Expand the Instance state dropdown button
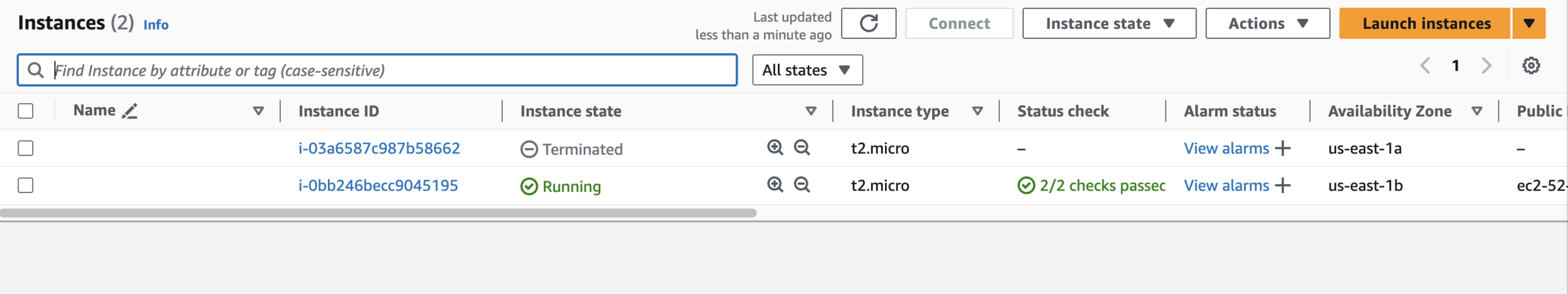This screenshot has width=1568, height=294. click(1109, 24)
